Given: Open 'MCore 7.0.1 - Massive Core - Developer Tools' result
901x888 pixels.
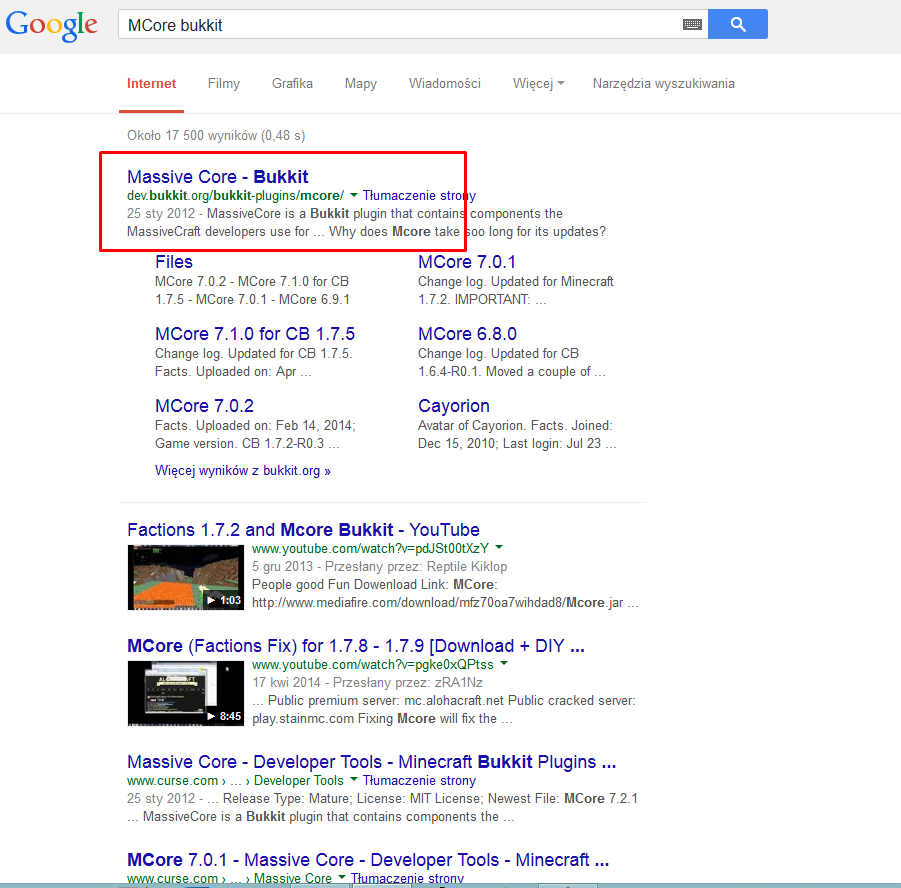Looking at the screenshot, I should pos(368,860).
